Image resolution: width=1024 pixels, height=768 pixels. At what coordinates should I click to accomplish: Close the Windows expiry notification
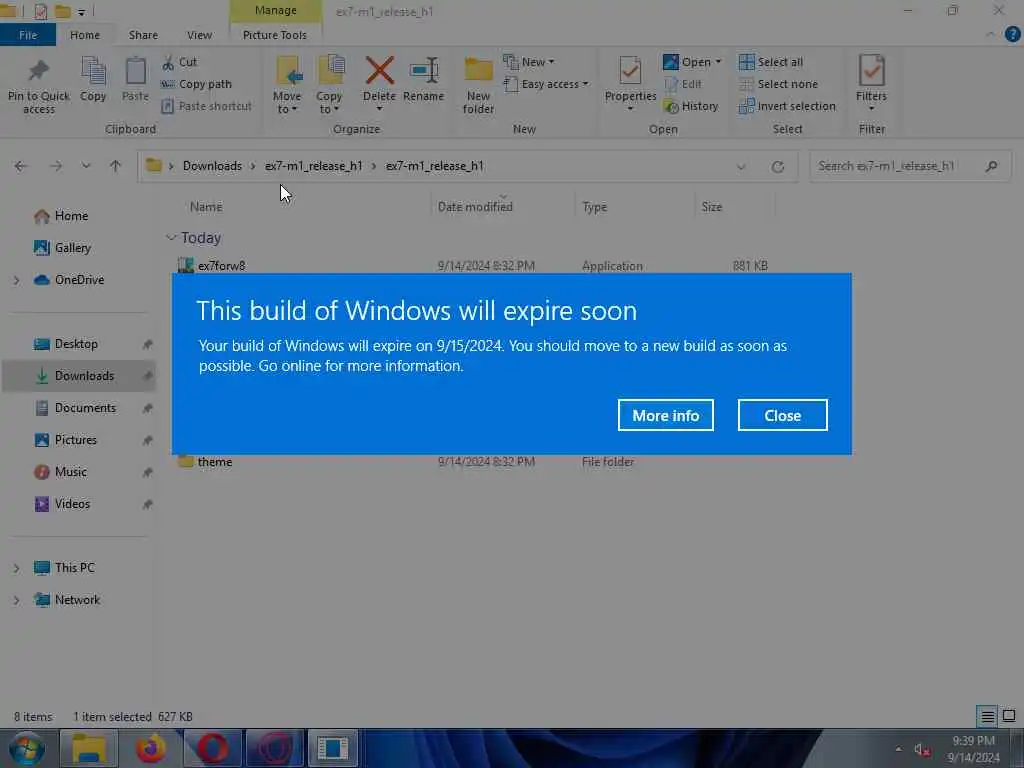pyautogui.click(x=782, y=415)
